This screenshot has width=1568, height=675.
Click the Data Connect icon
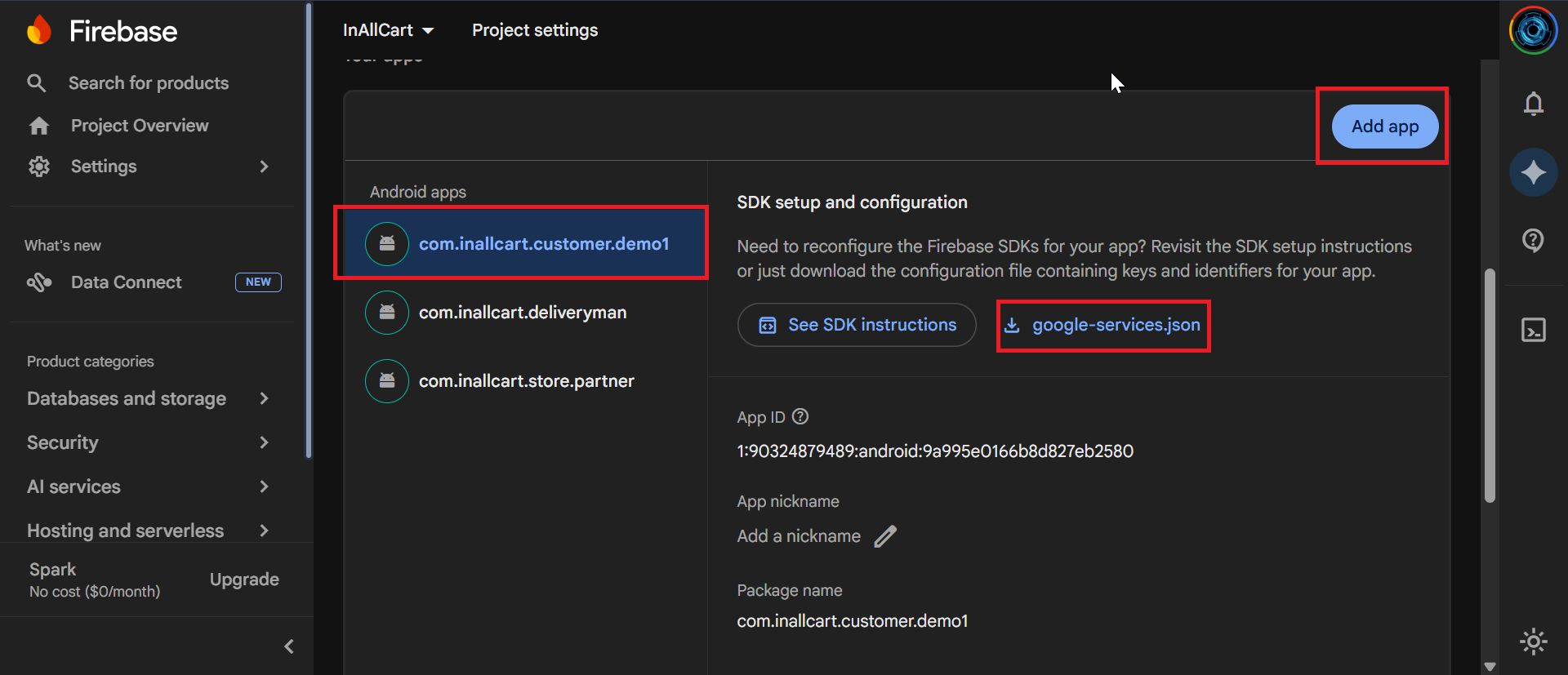coord(38,282)
